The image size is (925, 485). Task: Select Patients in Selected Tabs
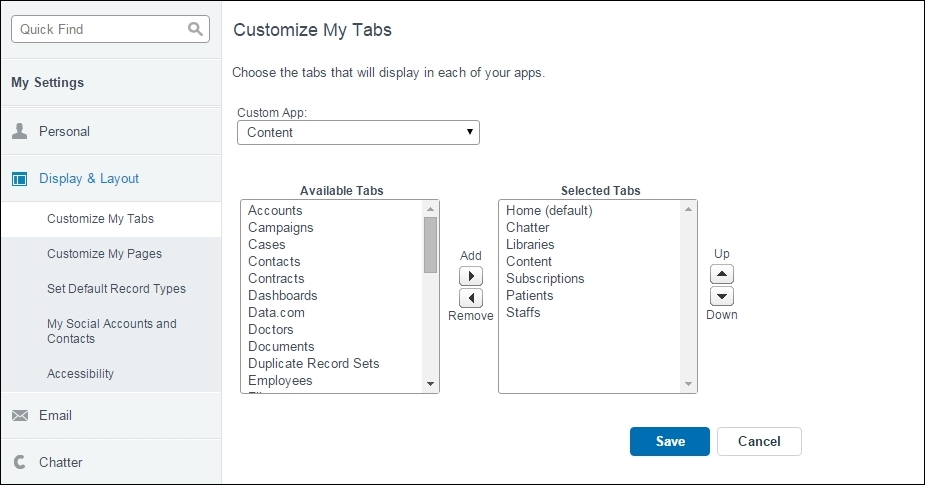pyautogui.click(x=530, y=296)
